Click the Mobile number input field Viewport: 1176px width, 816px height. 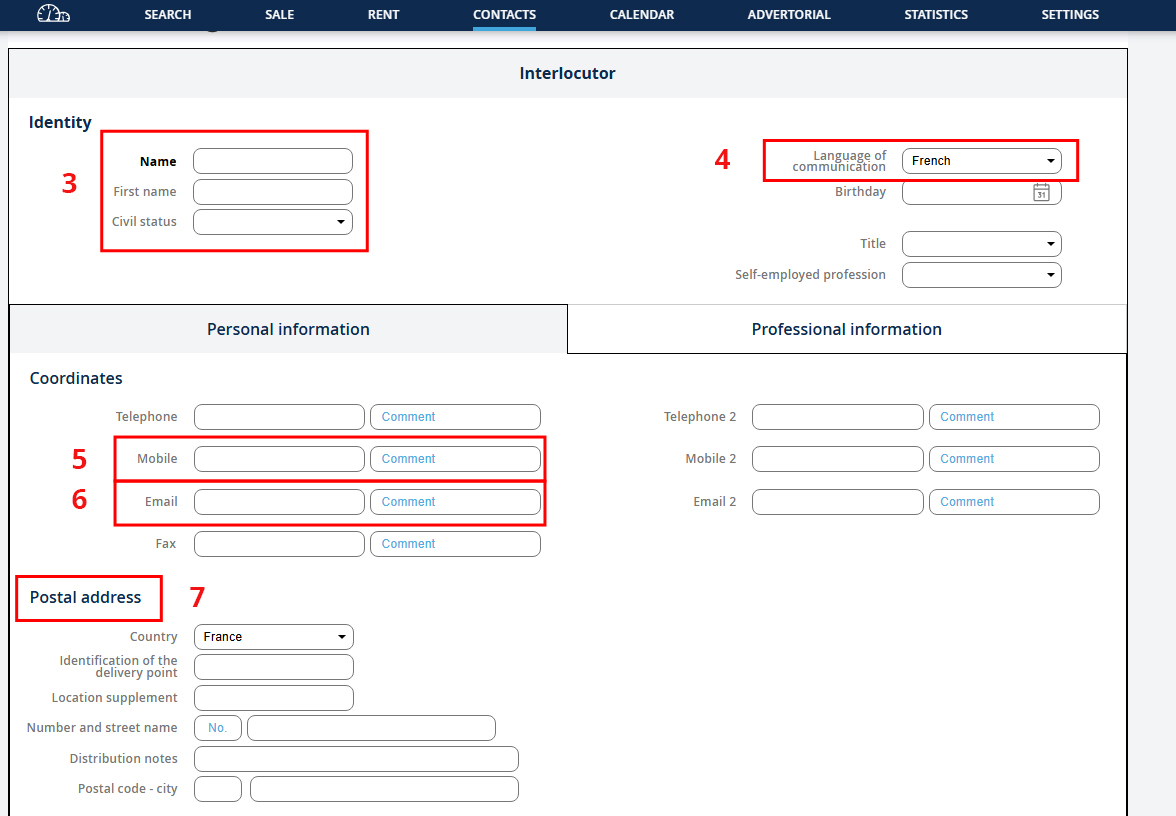[x=279, y=459]
